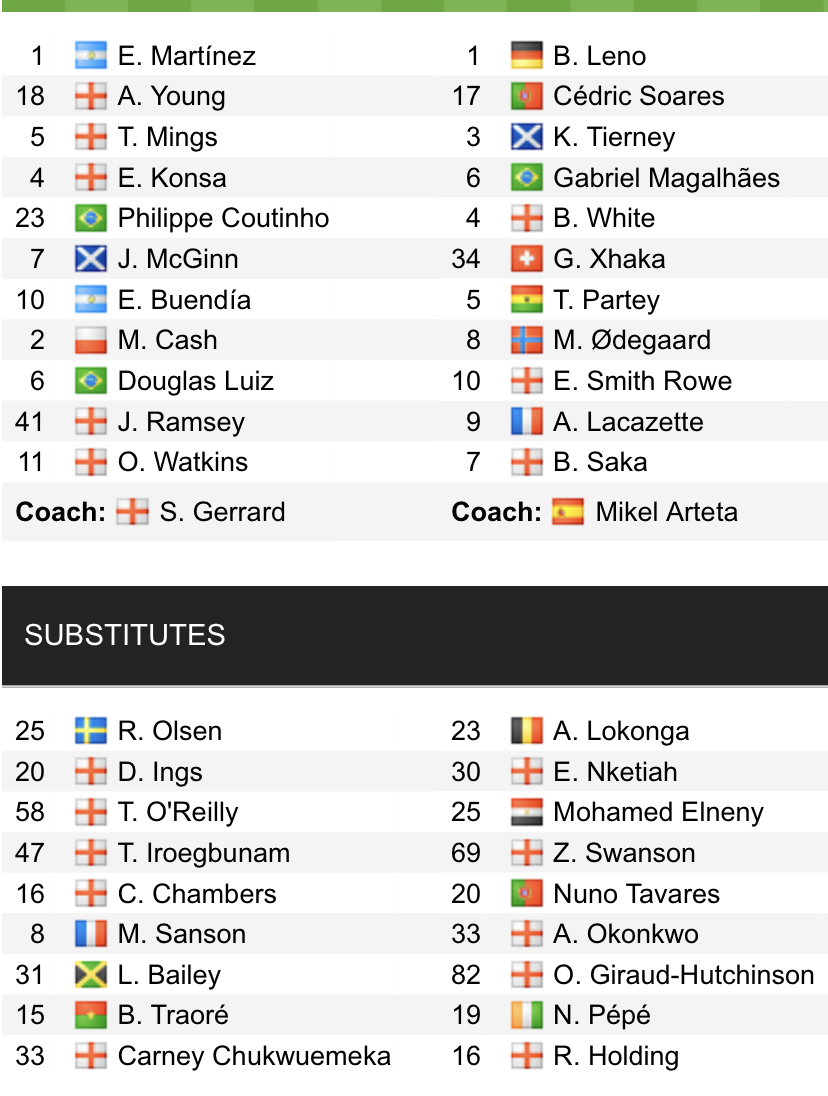Screen dimensions: 828x1096
Task: Click the Brazil flag next to Philippe Coutinho
Action: tap(91, 218)
